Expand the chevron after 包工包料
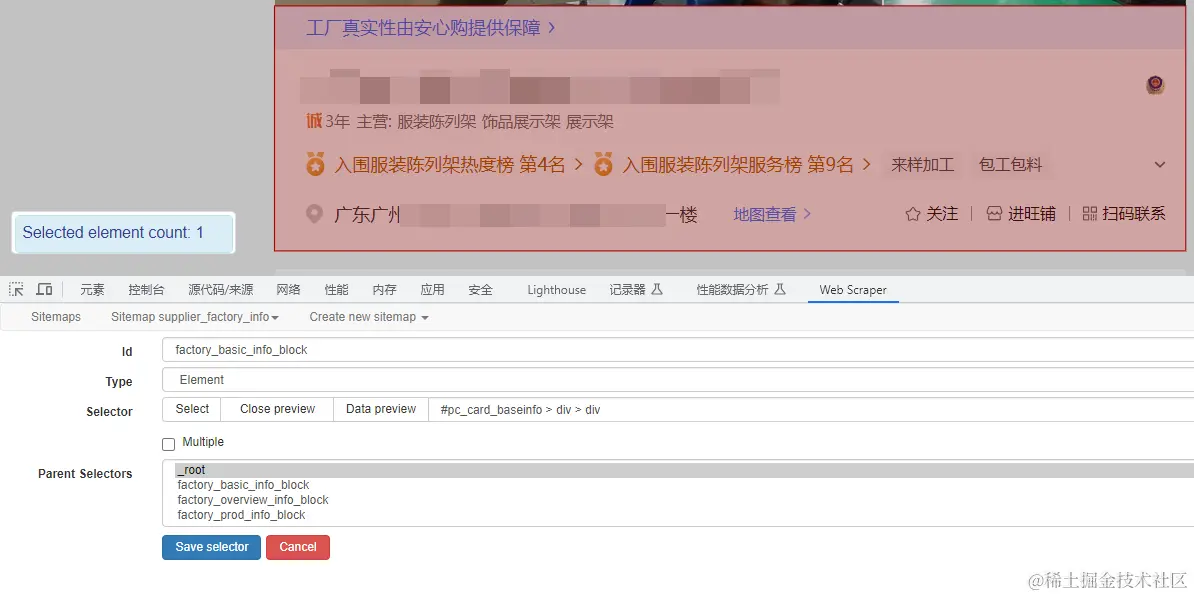The width and height of the screenshot is (1194, 597). click(1160, 163)
